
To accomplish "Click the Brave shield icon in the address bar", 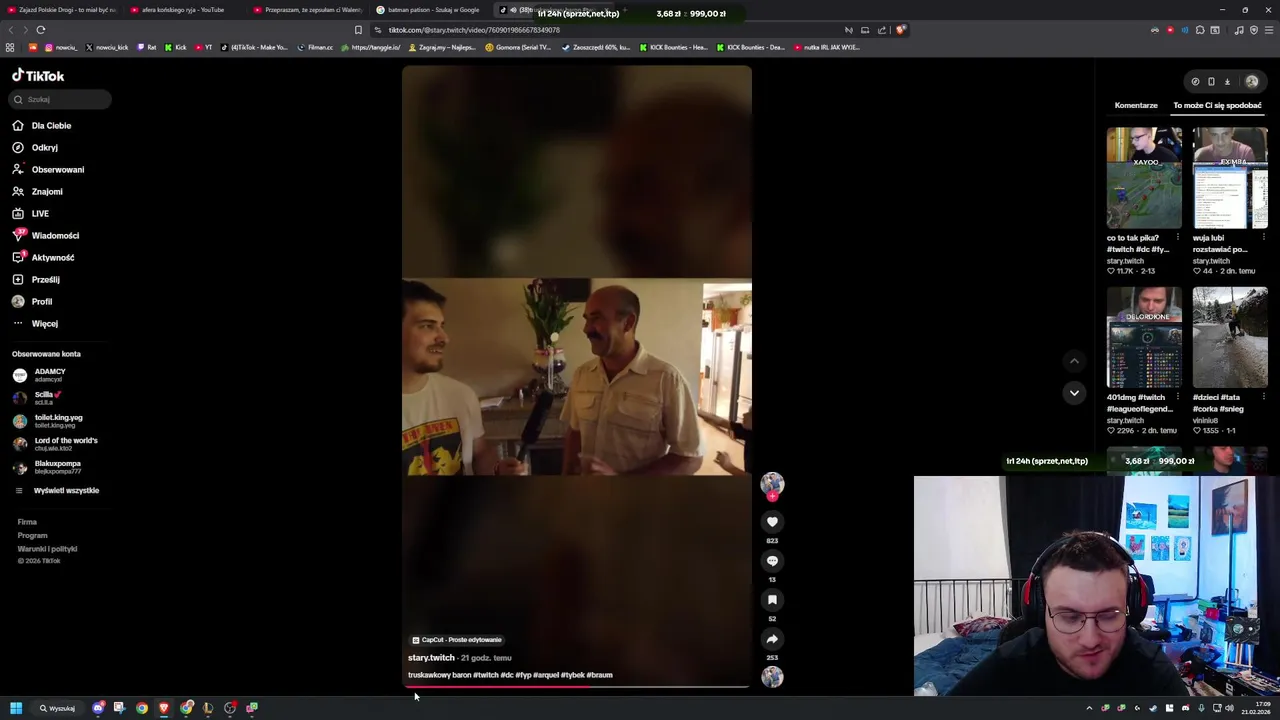I will (x=900, y=30).
